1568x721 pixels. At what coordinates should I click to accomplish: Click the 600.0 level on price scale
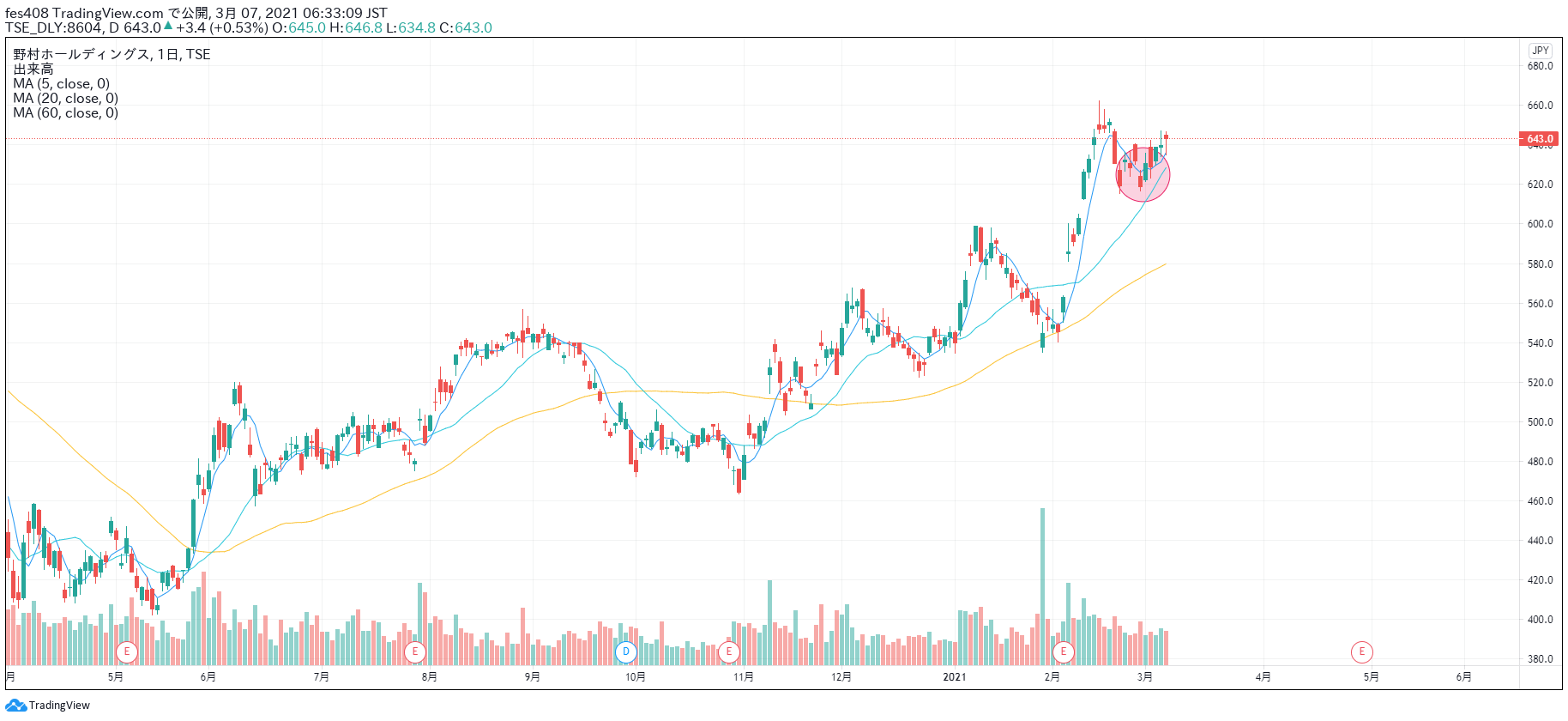pyautogui.click(x=1540, y=224)
